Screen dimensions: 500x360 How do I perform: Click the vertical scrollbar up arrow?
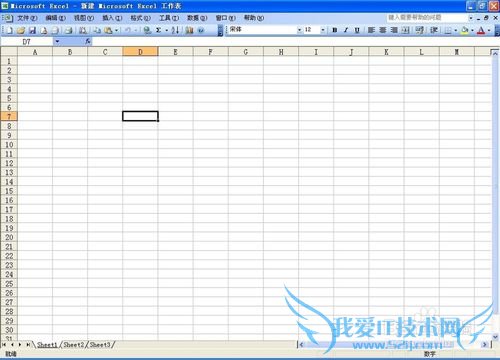(x=495, y=53)
